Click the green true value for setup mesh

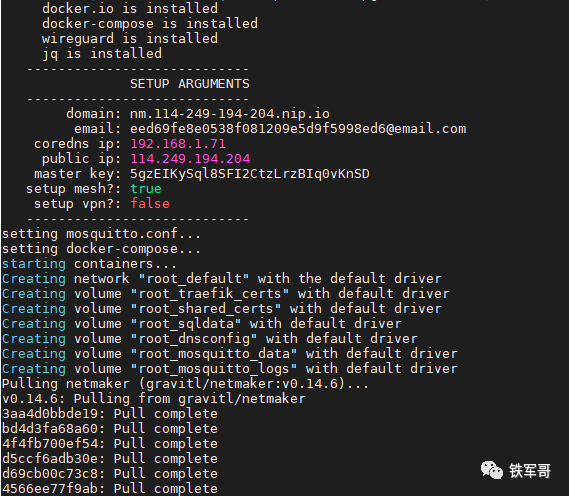click(146, 189)
